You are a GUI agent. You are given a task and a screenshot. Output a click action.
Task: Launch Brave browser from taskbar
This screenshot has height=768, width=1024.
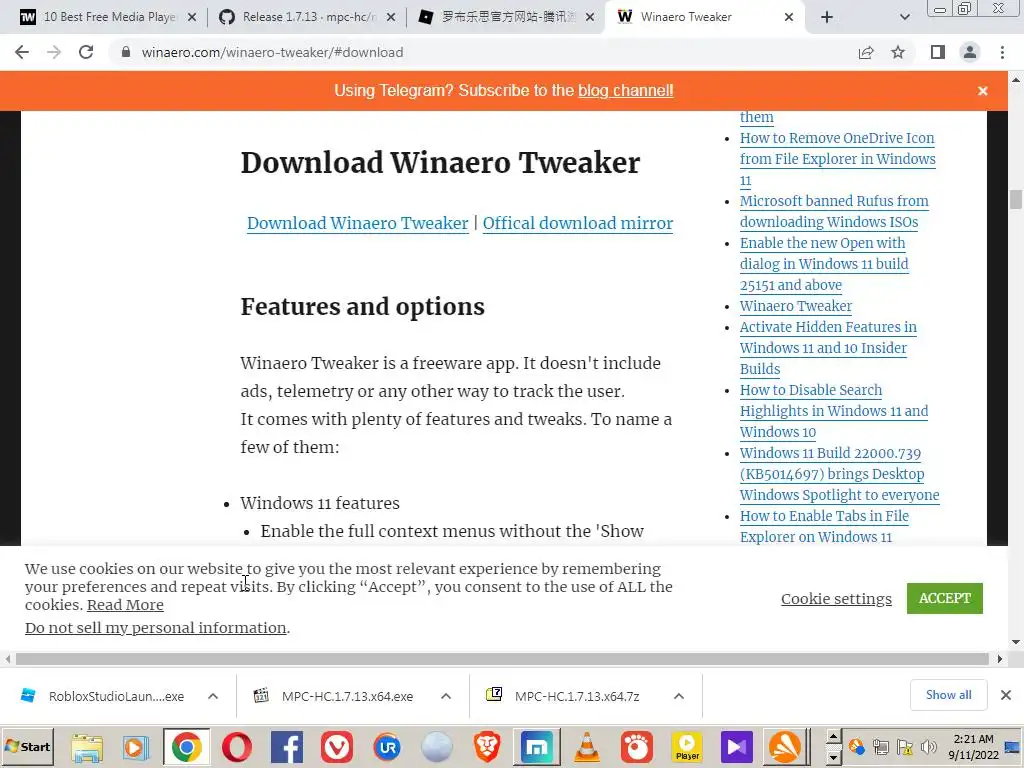pos(487,747)
